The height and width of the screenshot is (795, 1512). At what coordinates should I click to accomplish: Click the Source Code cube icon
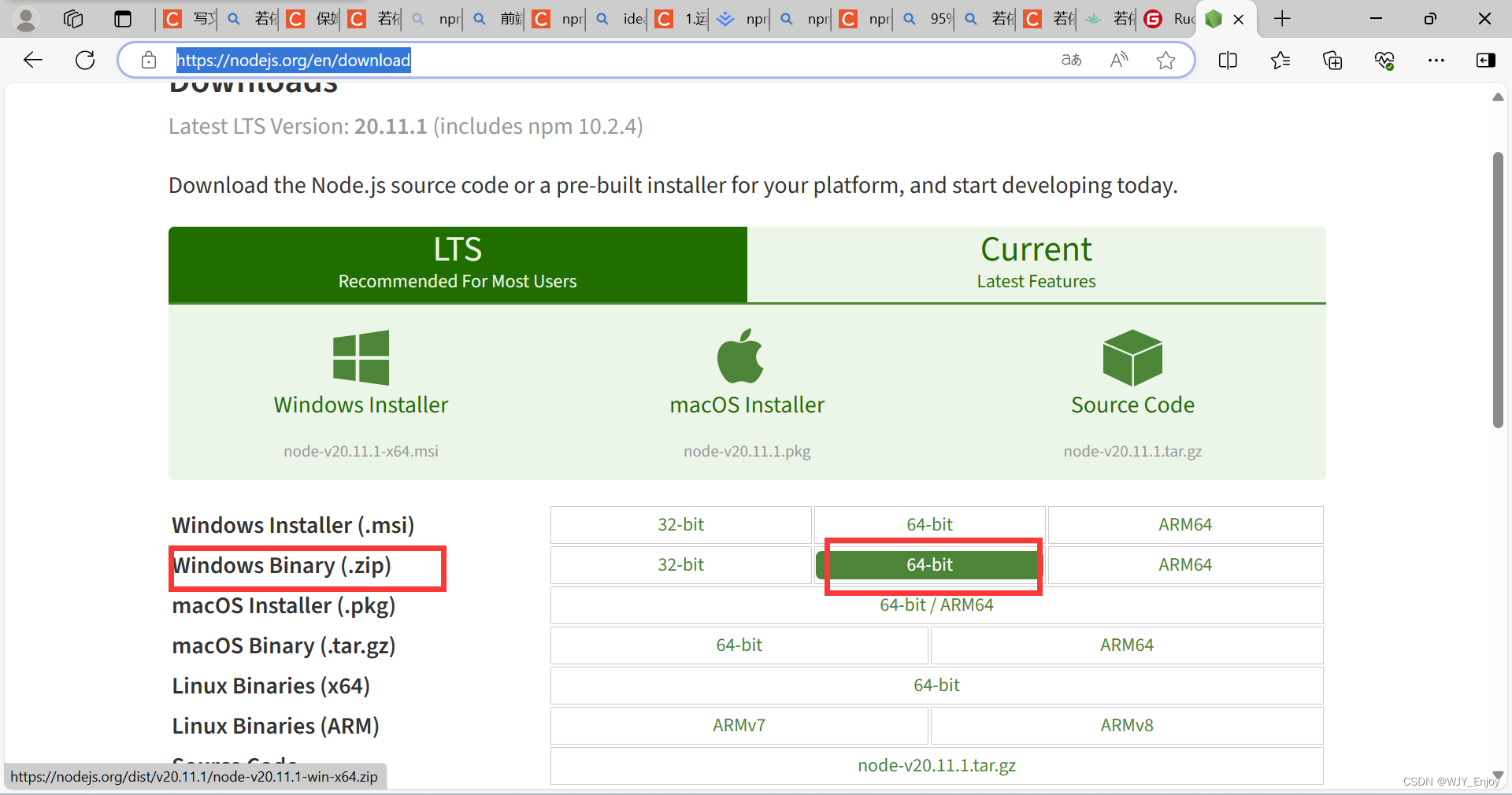click(1132, 357)
